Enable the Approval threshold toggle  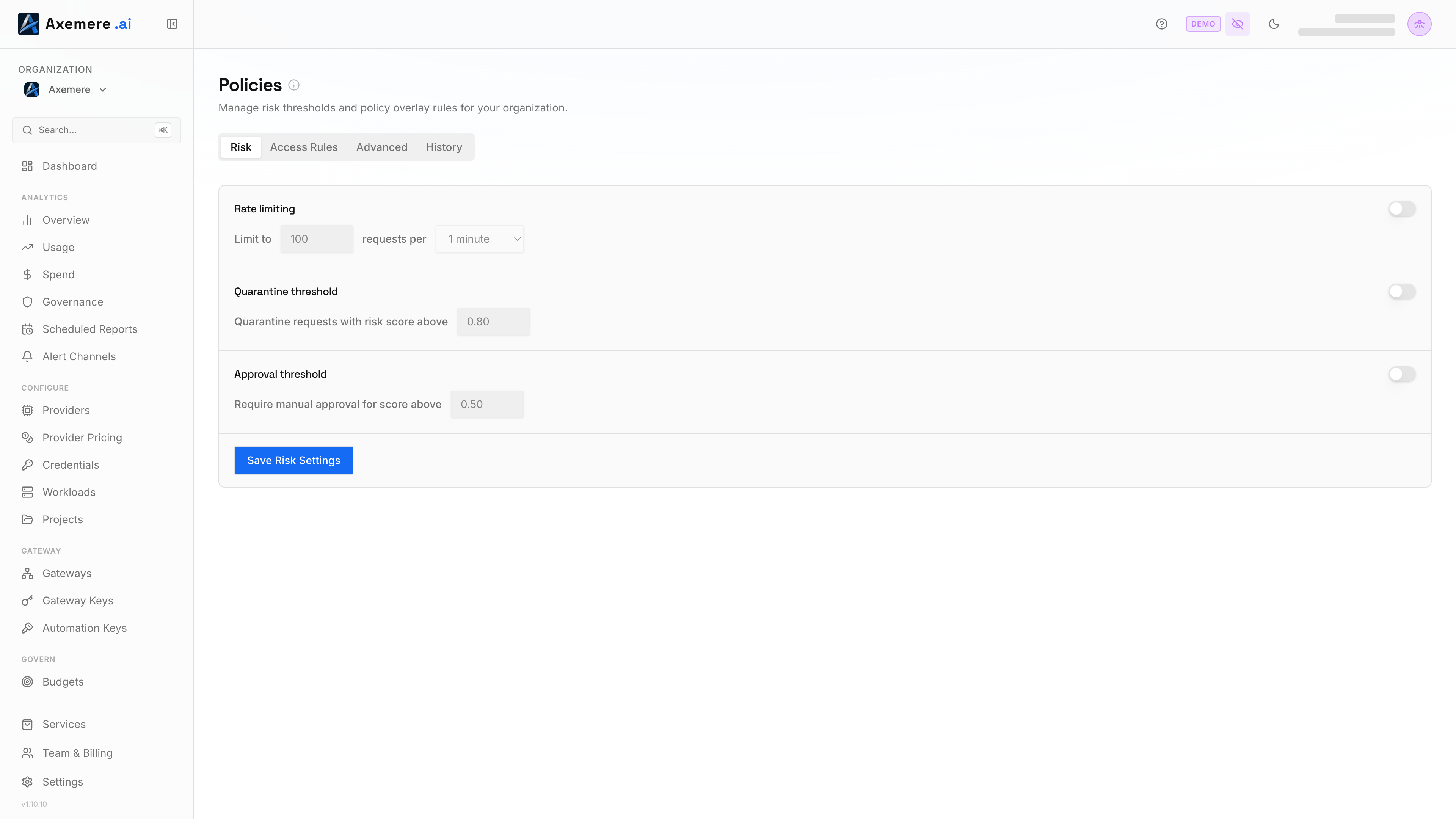point(1402,374)
